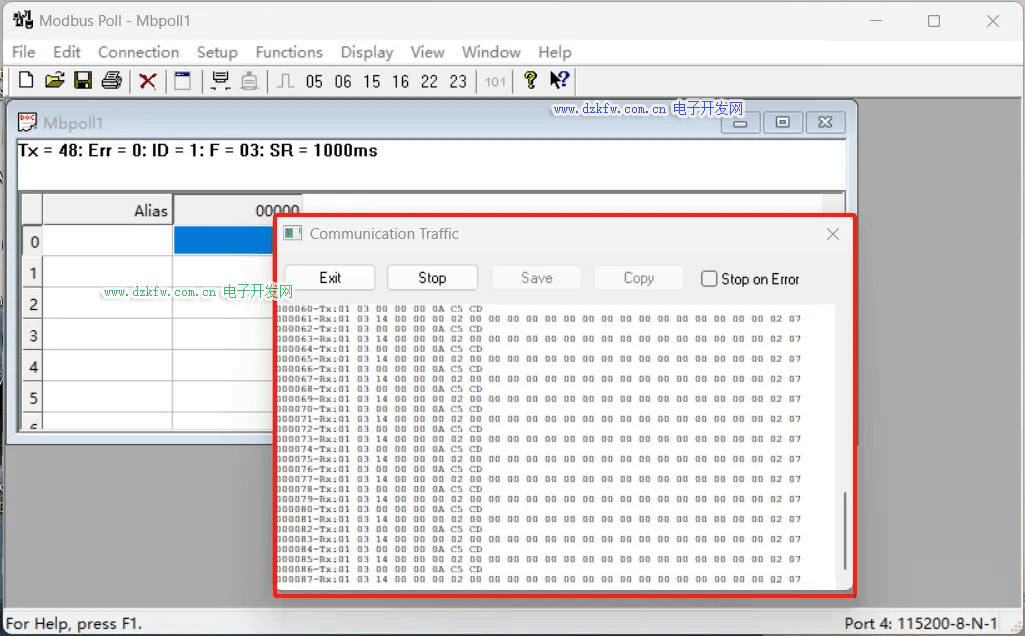Viewport: 1025px width, 636px height.
Task: Select row header 0
Action: (33, 241)
